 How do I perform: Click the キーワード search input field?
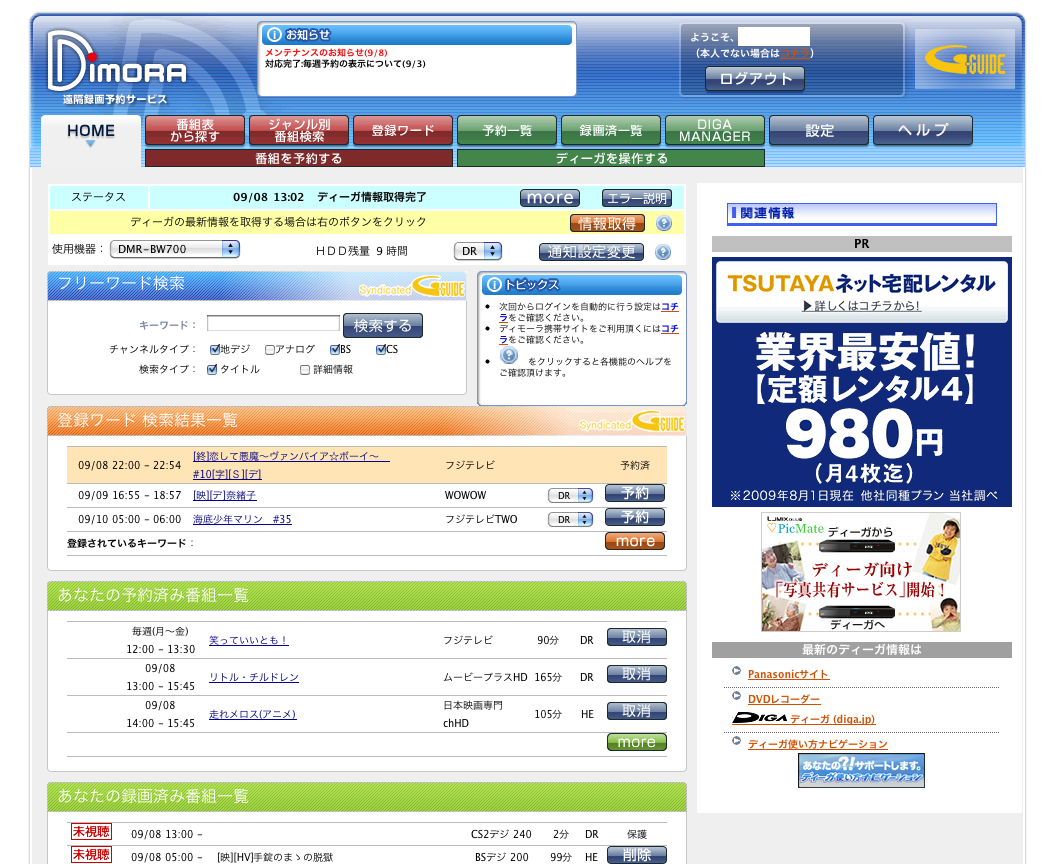click(x=273, y=324)
